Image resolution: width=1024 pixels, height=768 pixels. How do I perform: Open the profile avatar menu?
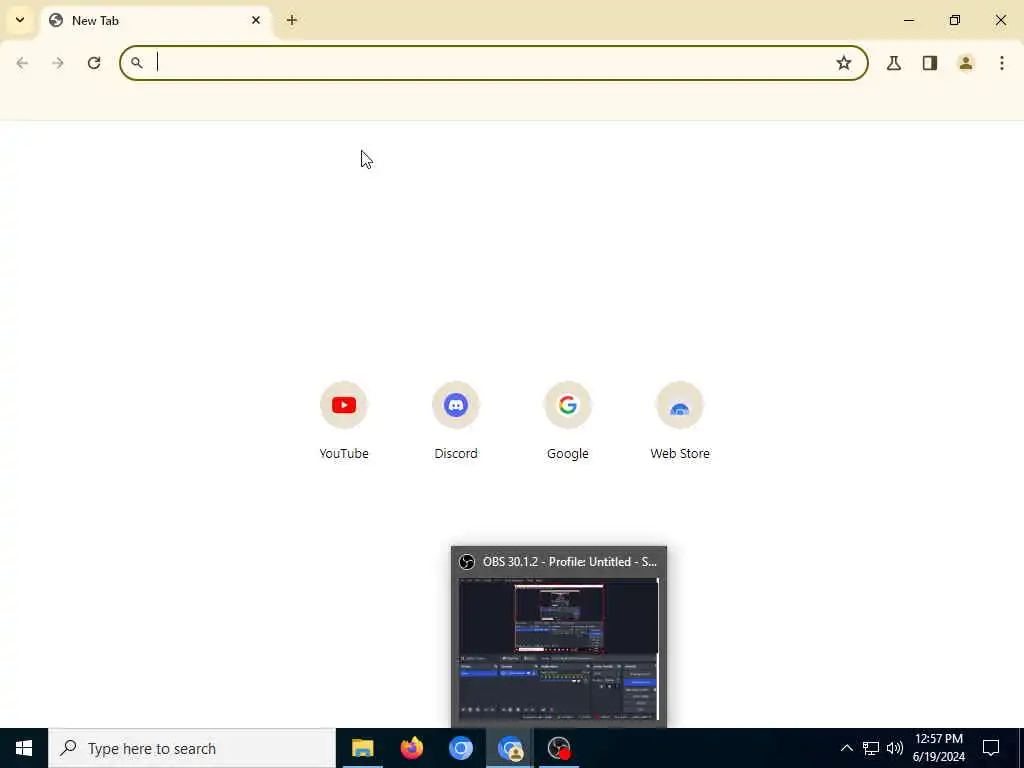(x=966, y=63)
